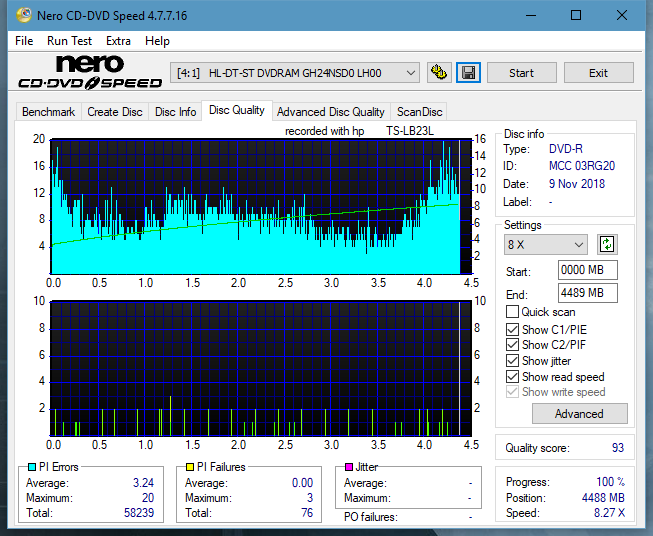Open the File menu
653x536 pixels.
pos(24,41)
